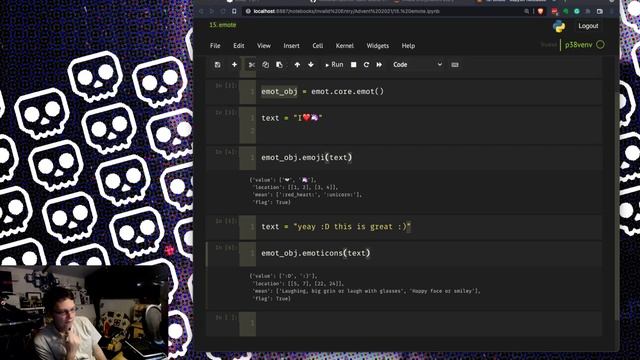Interrupt the kernel with the stop icon
This screenshot has width=640, height=360.
coord(353,64)
